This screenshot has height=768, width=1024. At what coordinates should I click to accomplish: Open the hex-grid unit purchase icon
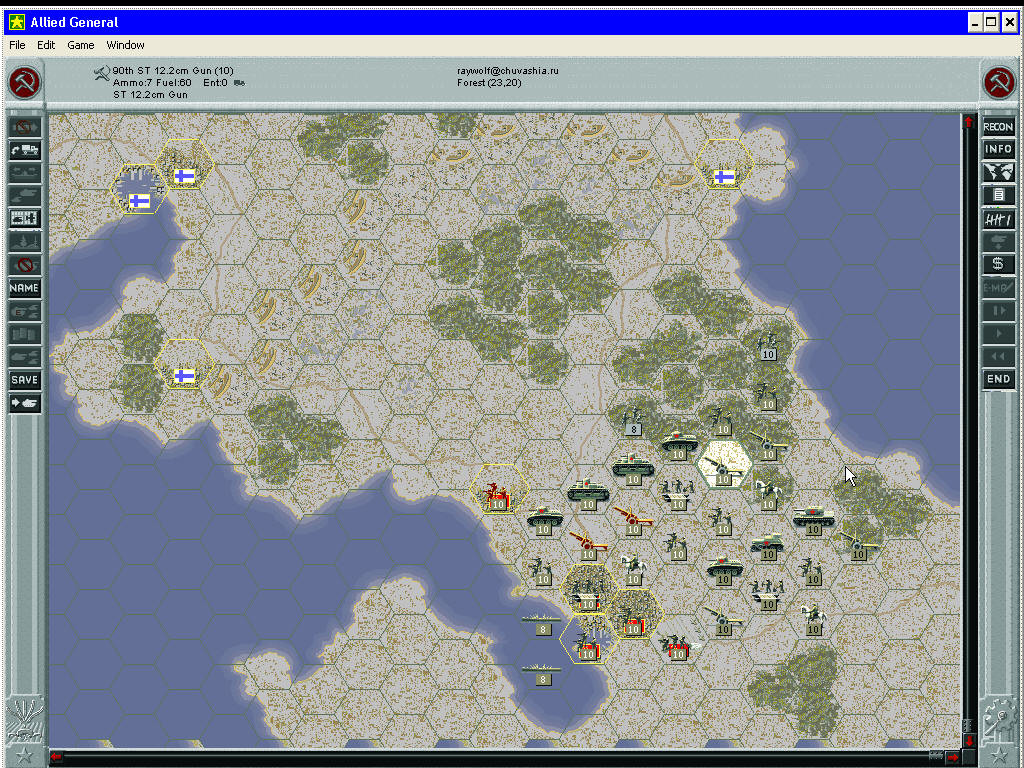[25, 219]
